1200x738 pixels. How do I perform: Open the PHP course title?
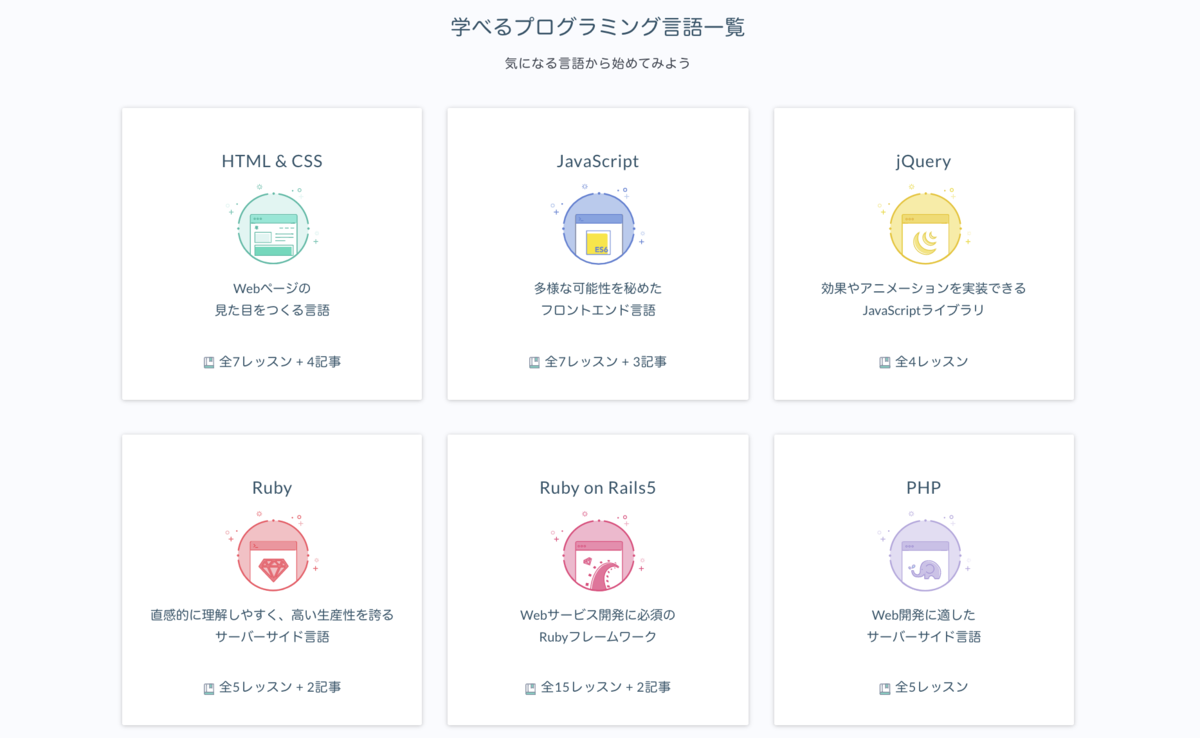(x=924, y=488)
